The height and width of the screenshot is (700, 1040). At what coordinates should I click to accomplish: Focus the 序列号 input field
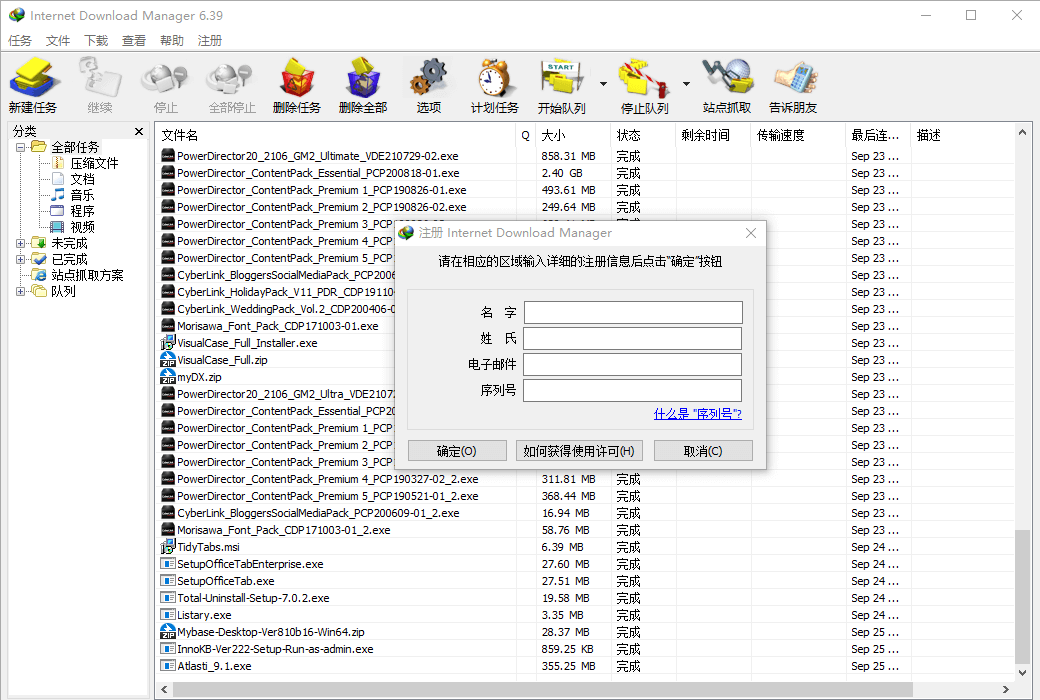(633, 390)
